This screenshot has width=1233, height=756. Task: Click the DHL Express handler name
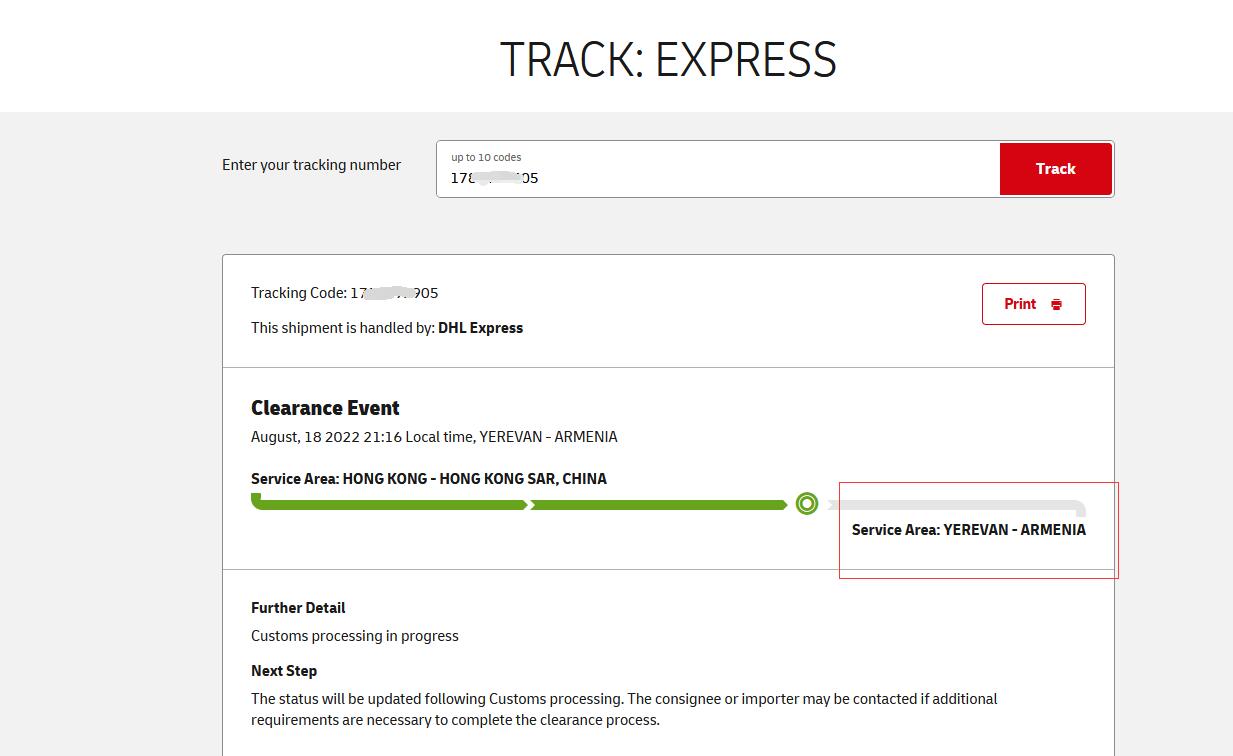click(480, 328)
